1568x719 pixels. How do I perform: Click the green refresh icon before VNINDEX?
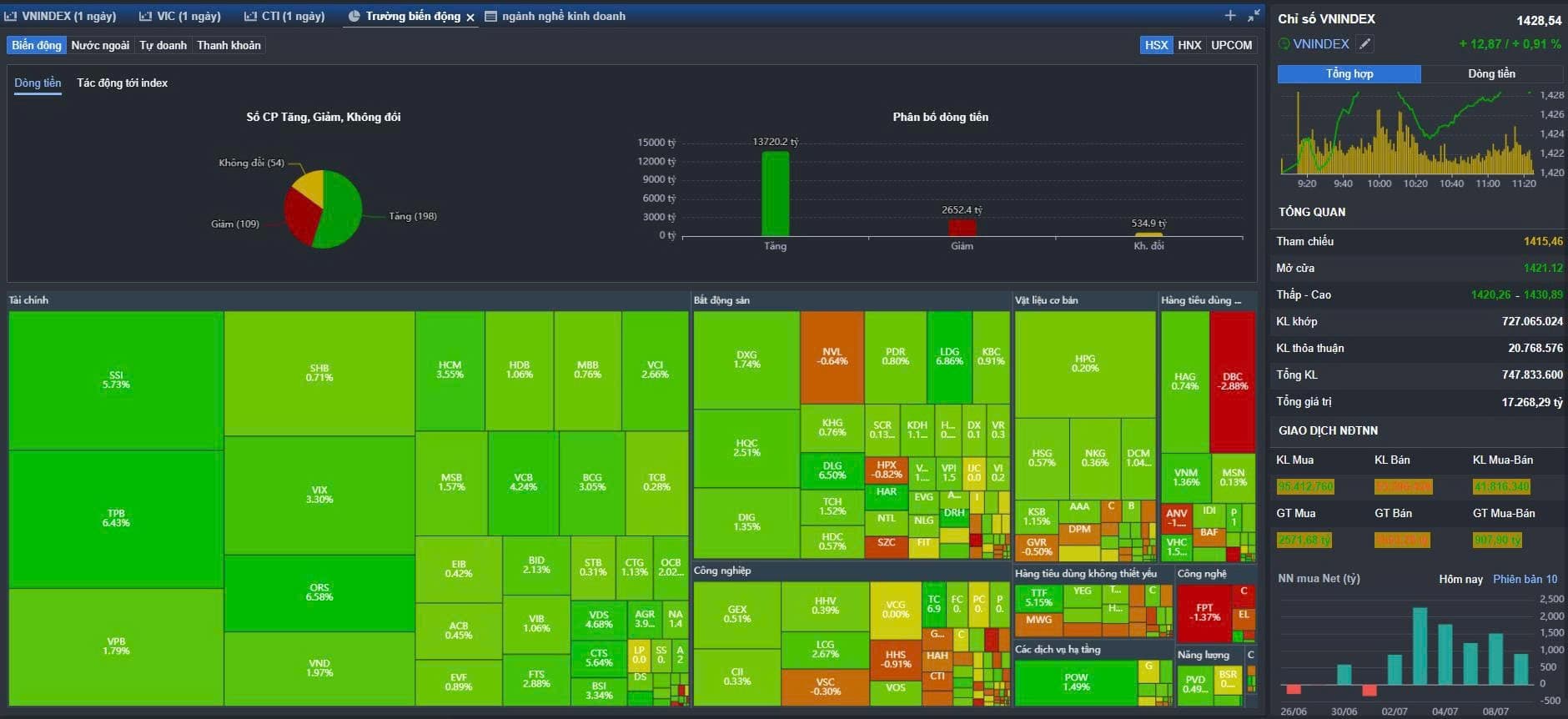point(1284,44)
